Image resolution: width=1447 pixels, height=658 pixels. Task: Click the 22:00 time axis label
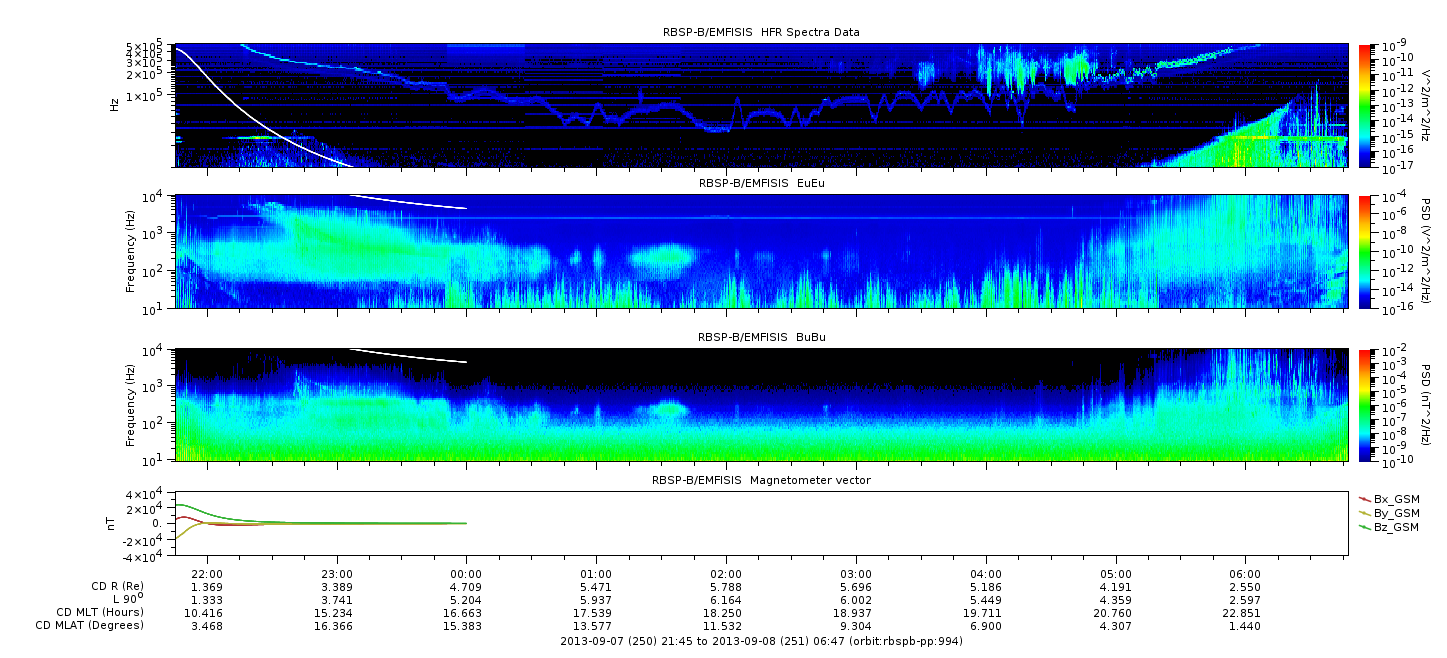207,574
